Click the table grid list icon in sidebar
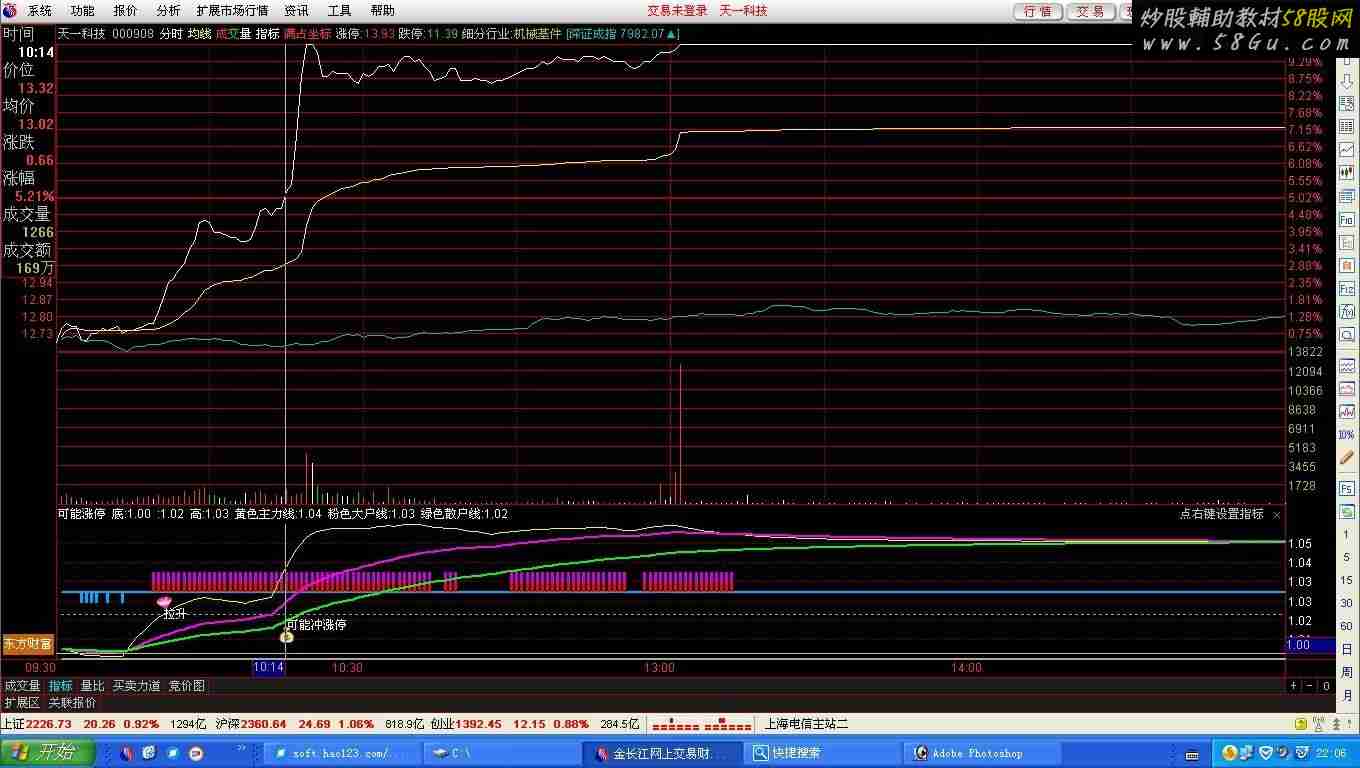Image resolution: width=1360 pixels, height=768 pixels. point(1347,128)
